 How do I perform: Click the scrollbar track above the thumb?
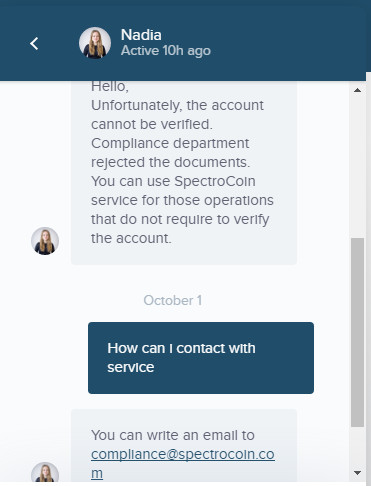click(x=357, y=167)
